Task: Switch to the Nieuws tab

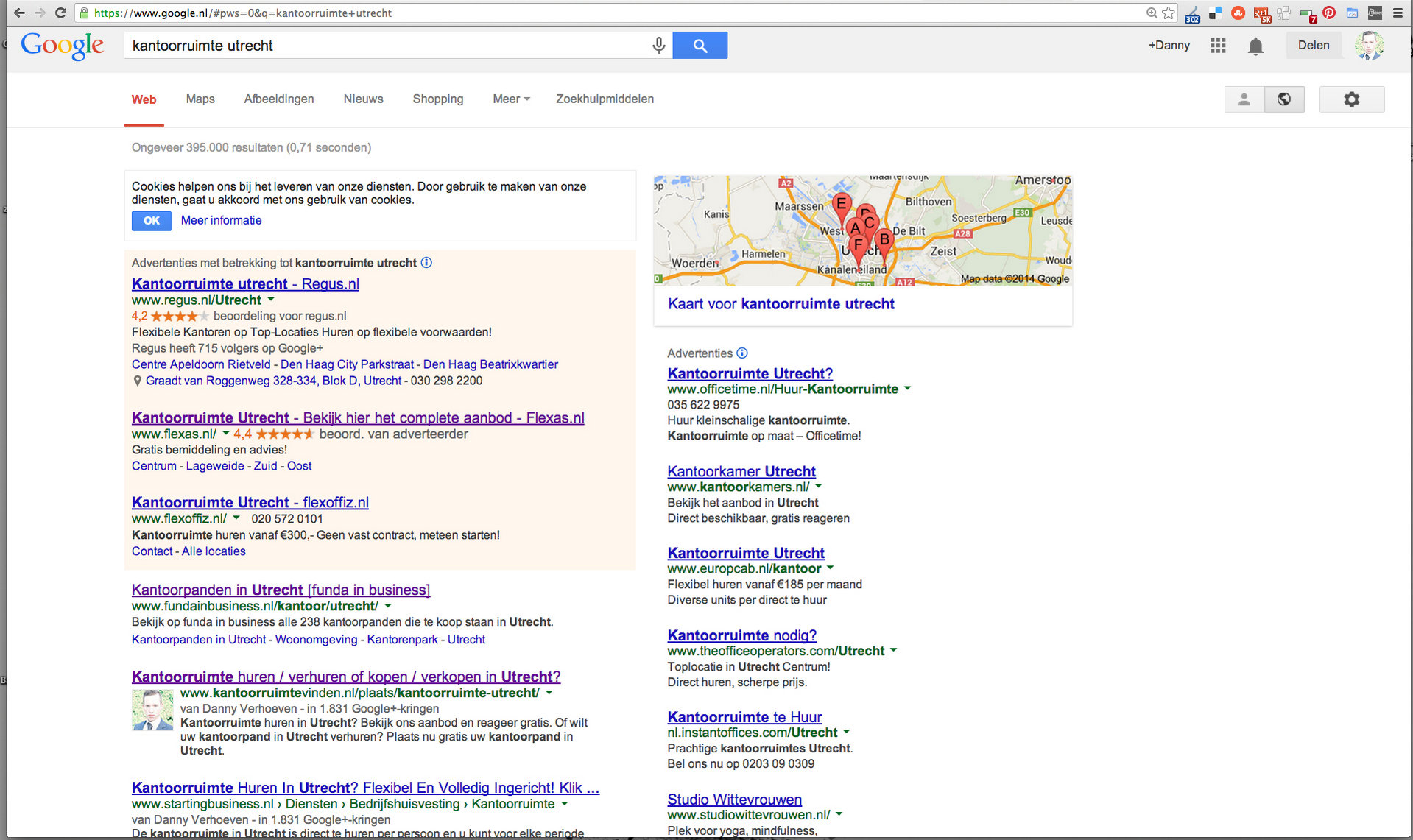Action: [x=363, y=99]
